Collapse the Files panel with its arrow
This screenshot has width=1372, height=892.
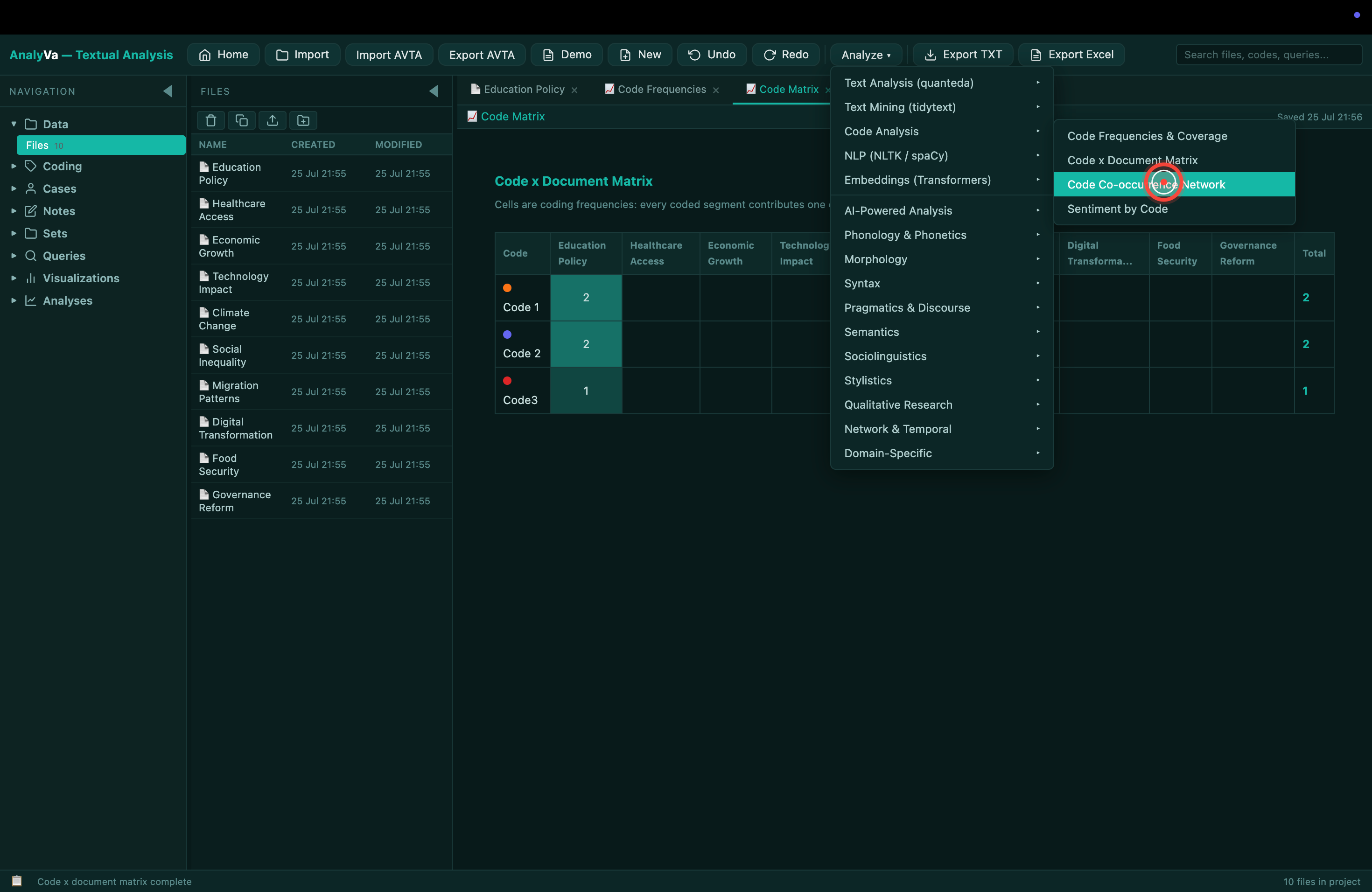[x=434, y=91]
